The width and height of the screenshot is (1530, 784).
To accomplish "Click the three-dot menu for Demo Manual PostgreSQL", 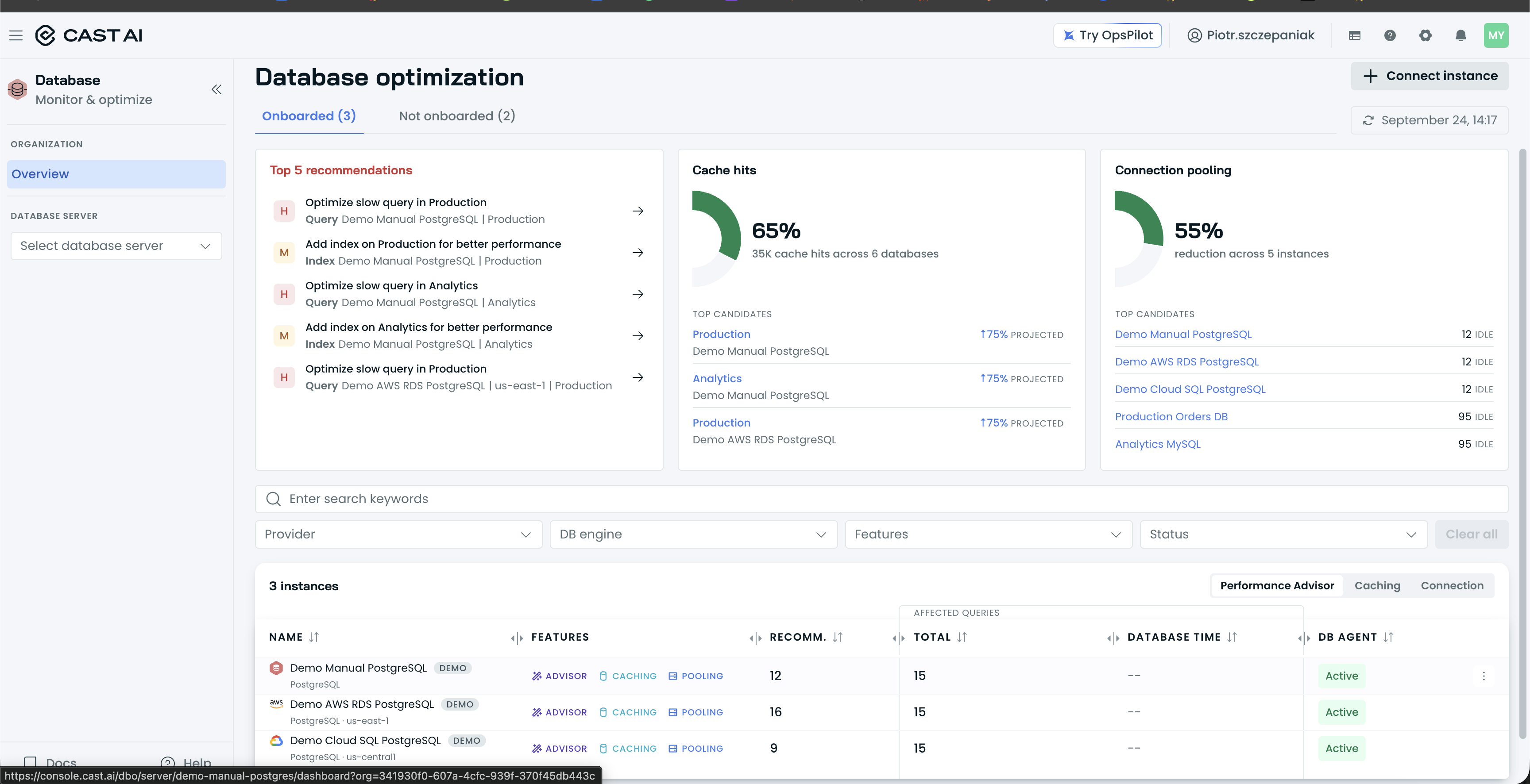I will tap(1484, 676).
